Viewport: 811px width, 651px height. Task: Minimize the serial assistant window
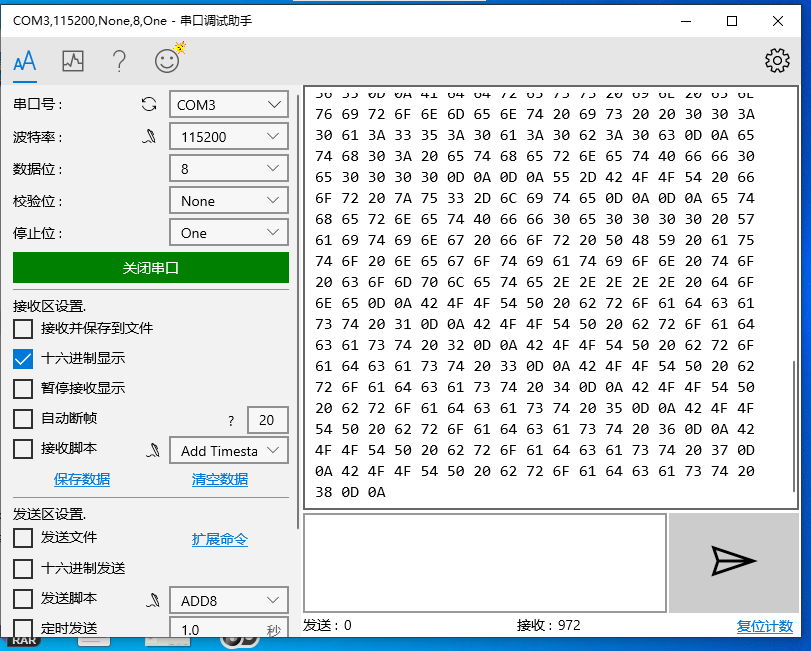coord(686,21)
